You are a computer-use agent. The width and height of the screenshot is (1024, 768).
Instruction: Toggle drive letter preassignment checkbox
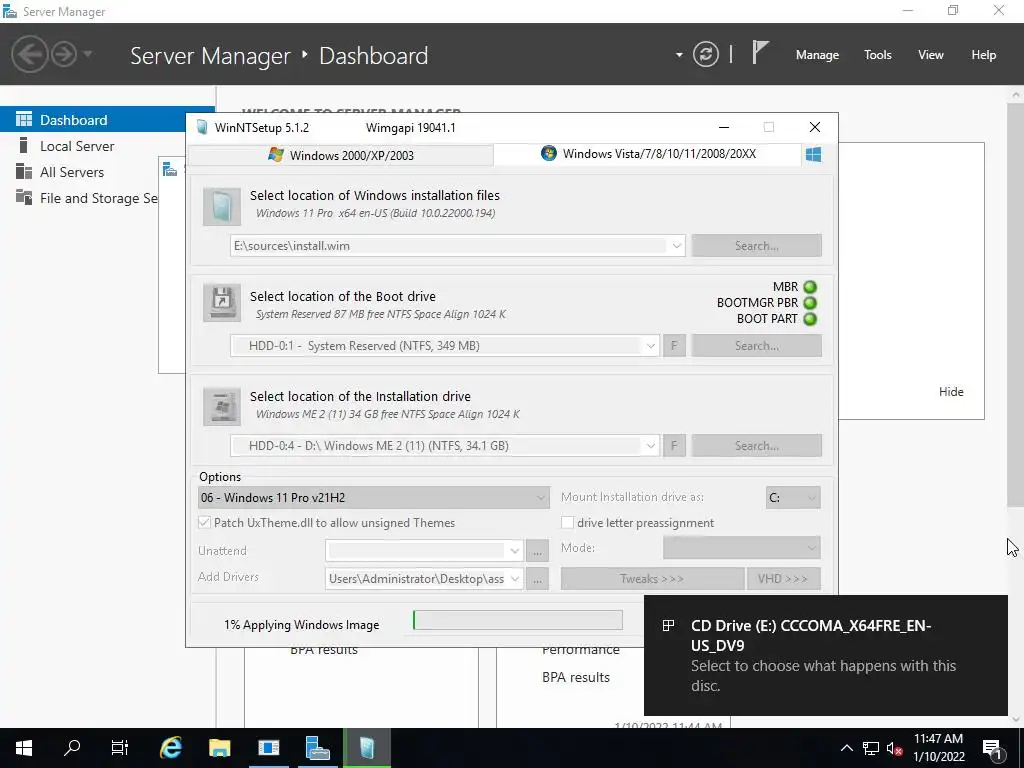(568, 522)
